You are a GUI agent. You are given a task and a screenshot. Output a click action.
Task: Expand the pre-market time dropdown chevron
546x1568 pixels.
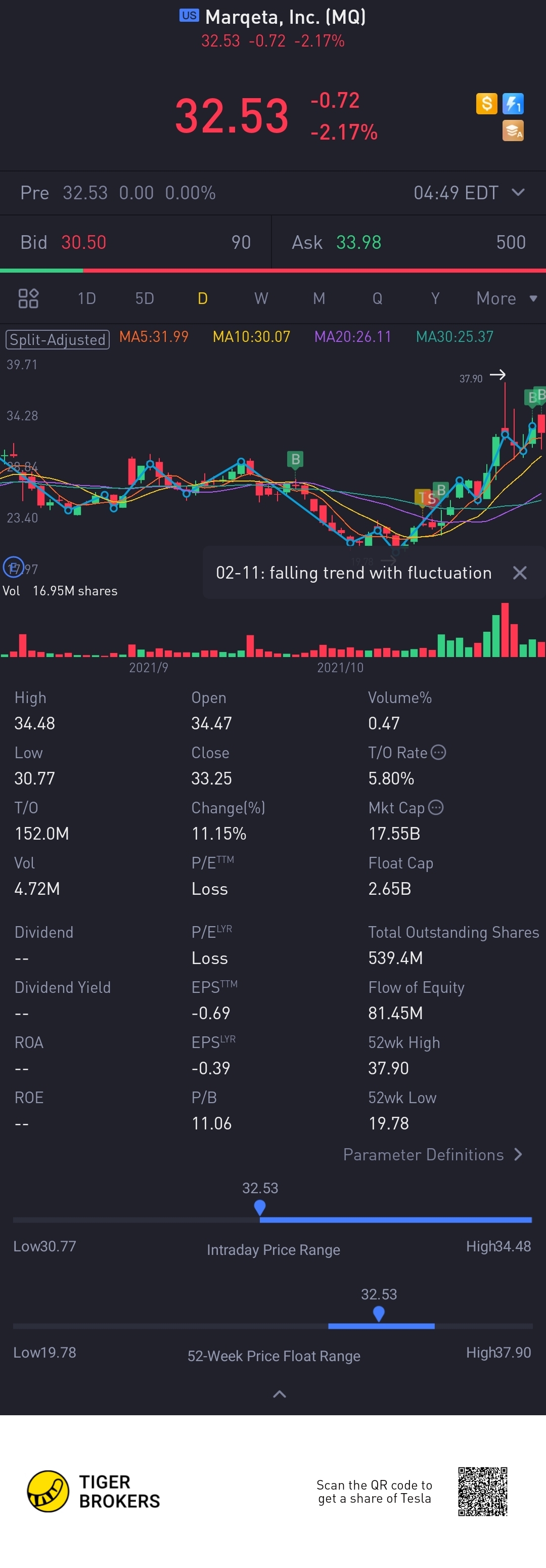point(518,192)
